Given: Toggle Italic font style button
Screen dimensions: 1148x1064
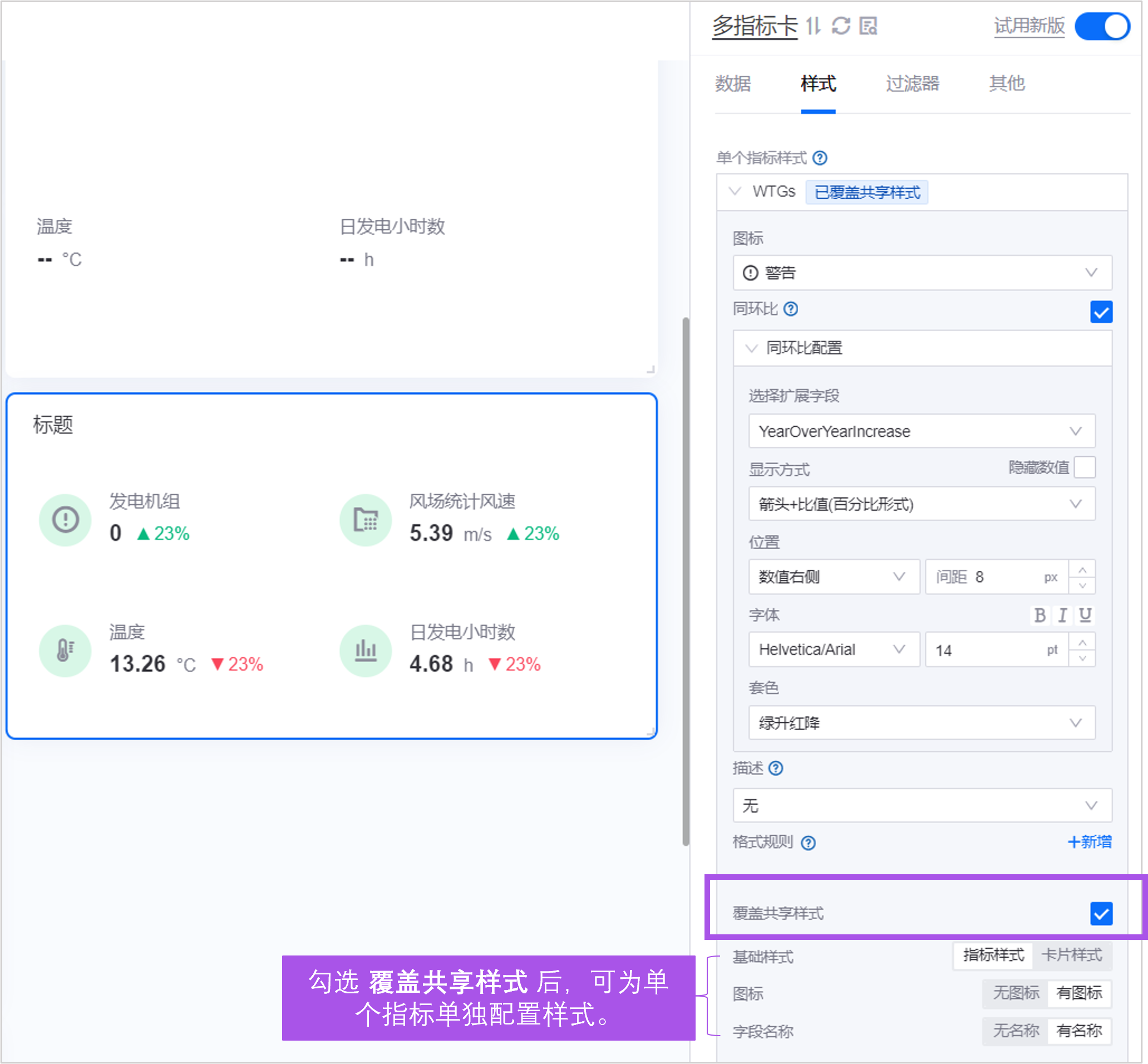Looking at the screenshot, I should 1062,615.
